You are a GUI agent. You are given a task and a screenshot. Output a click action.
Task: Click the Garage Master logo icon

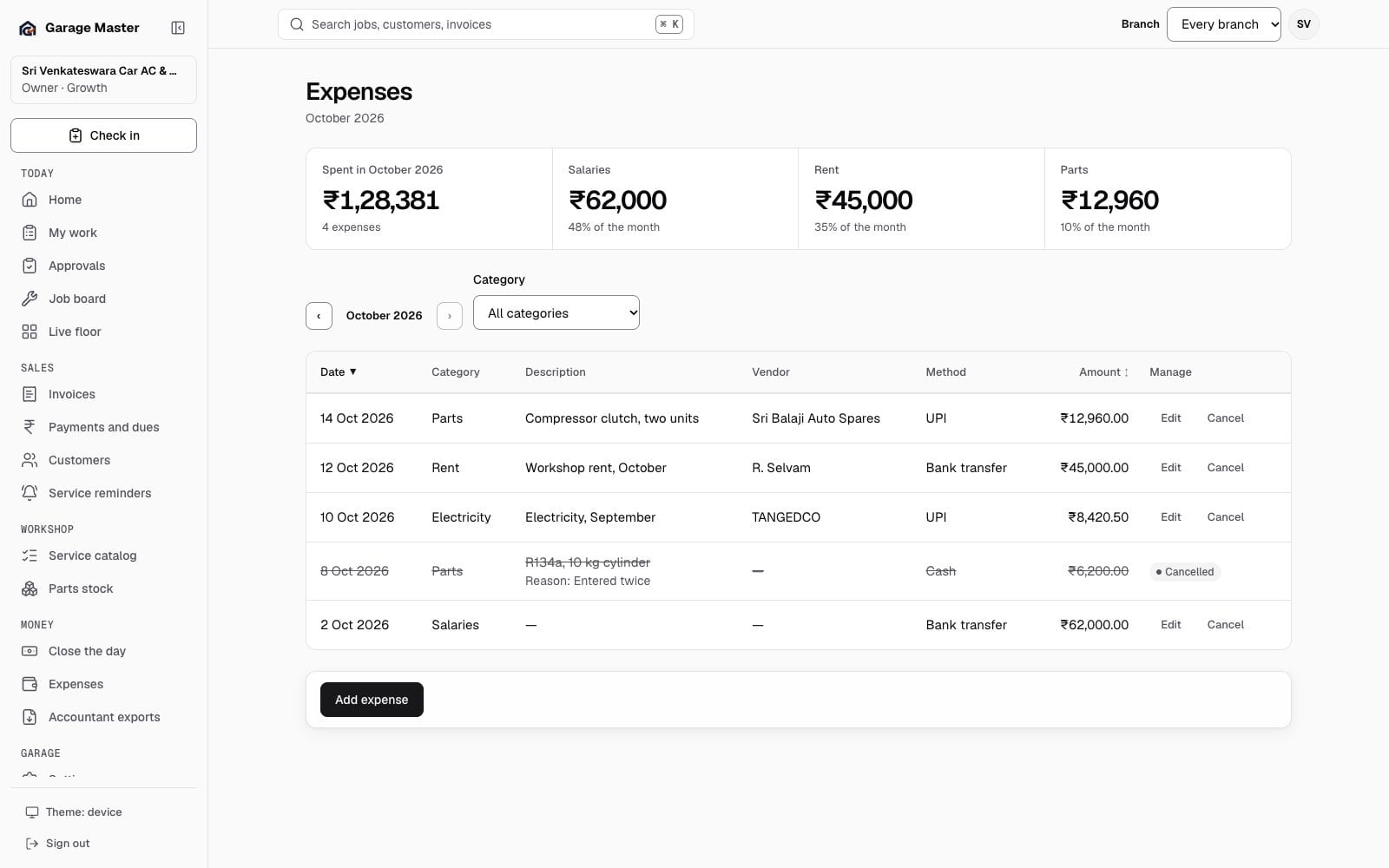tap(28, 28)
